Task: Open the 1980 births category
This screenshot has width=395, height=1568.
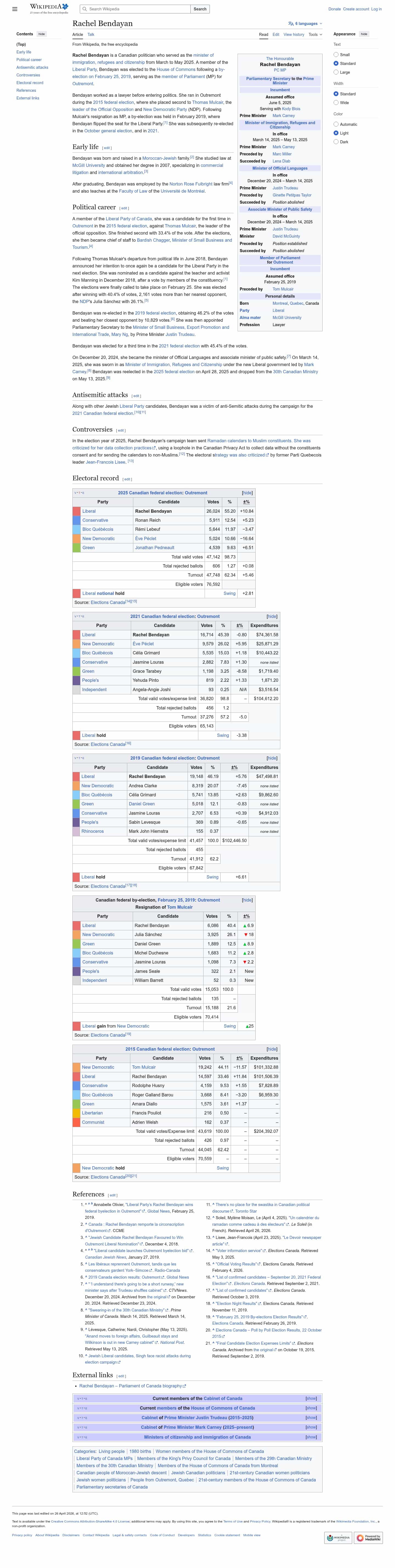Action: coord(140,1451)
